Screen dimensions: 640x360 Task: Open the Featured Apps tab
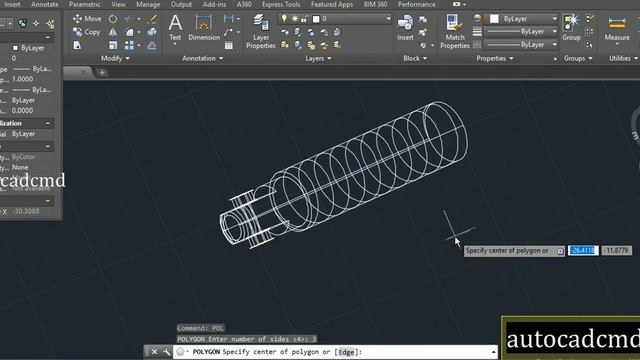point(332,4)
